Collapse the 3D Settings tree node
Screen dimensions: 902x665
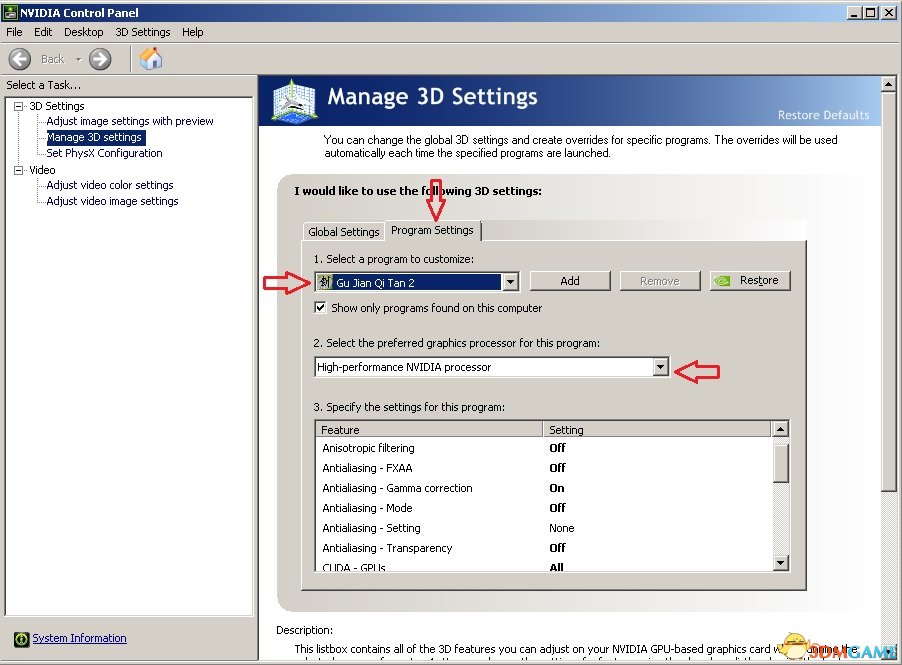pos(19,106)
